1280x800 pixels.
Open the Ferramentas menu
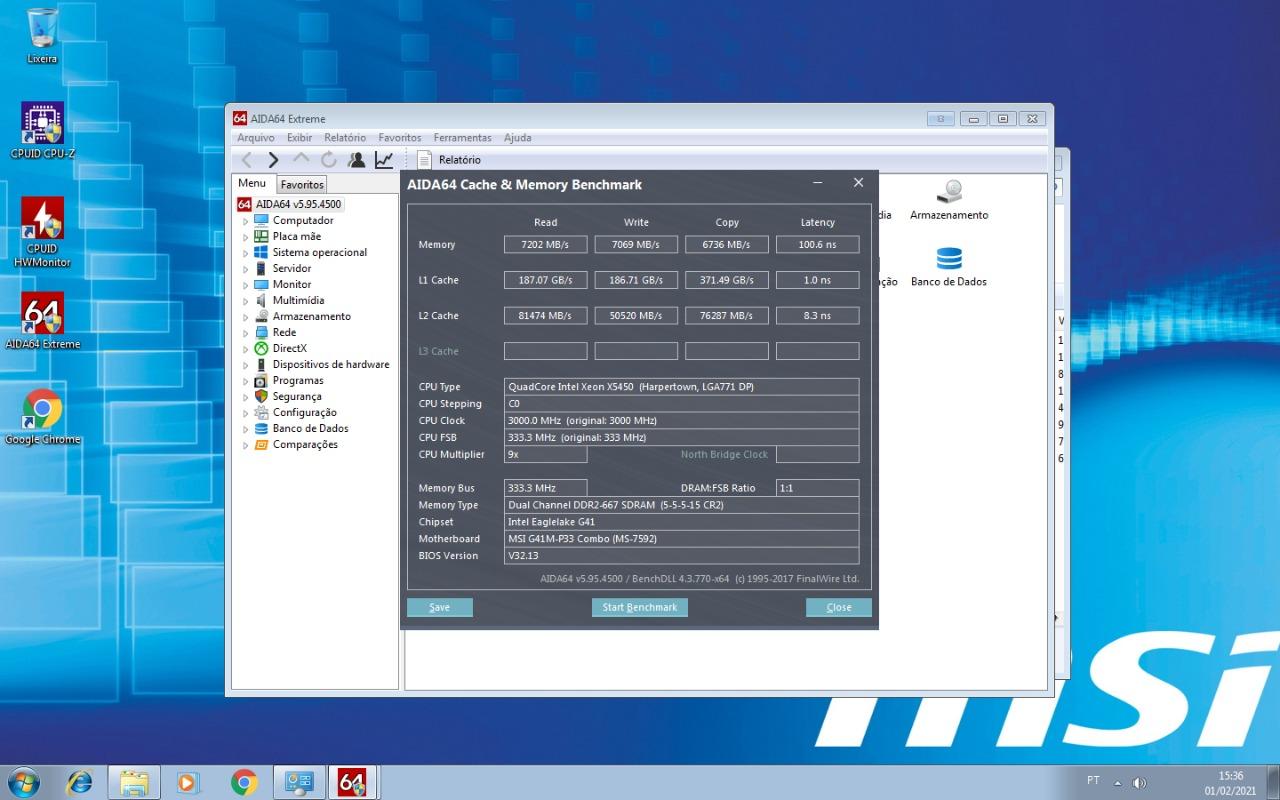(463, 138)
